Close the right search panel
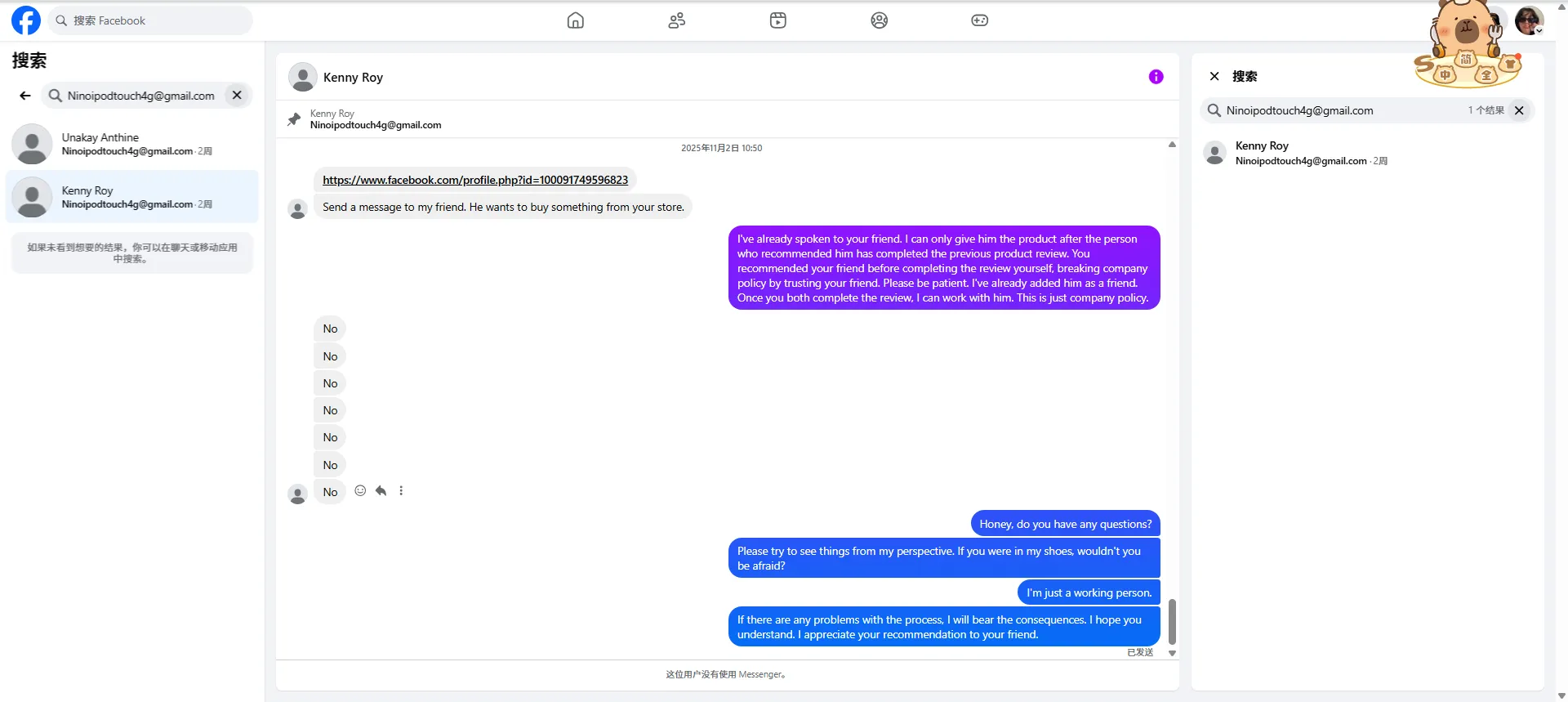Viewport: 1568px width, 702px height. click(1214, 76)
